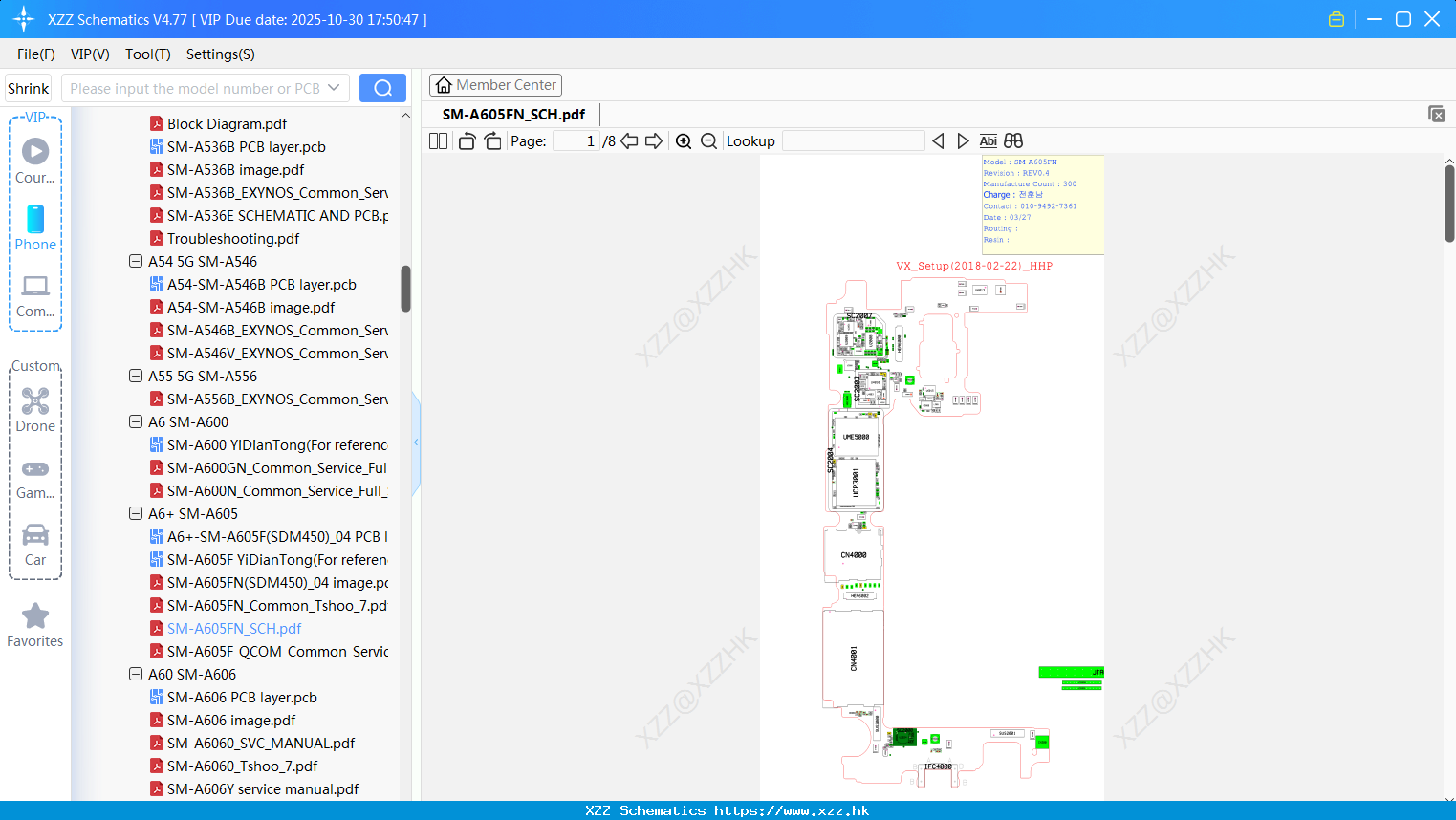Open Block Diagram.pdf

pyautogui.click(x=227, y=123)
